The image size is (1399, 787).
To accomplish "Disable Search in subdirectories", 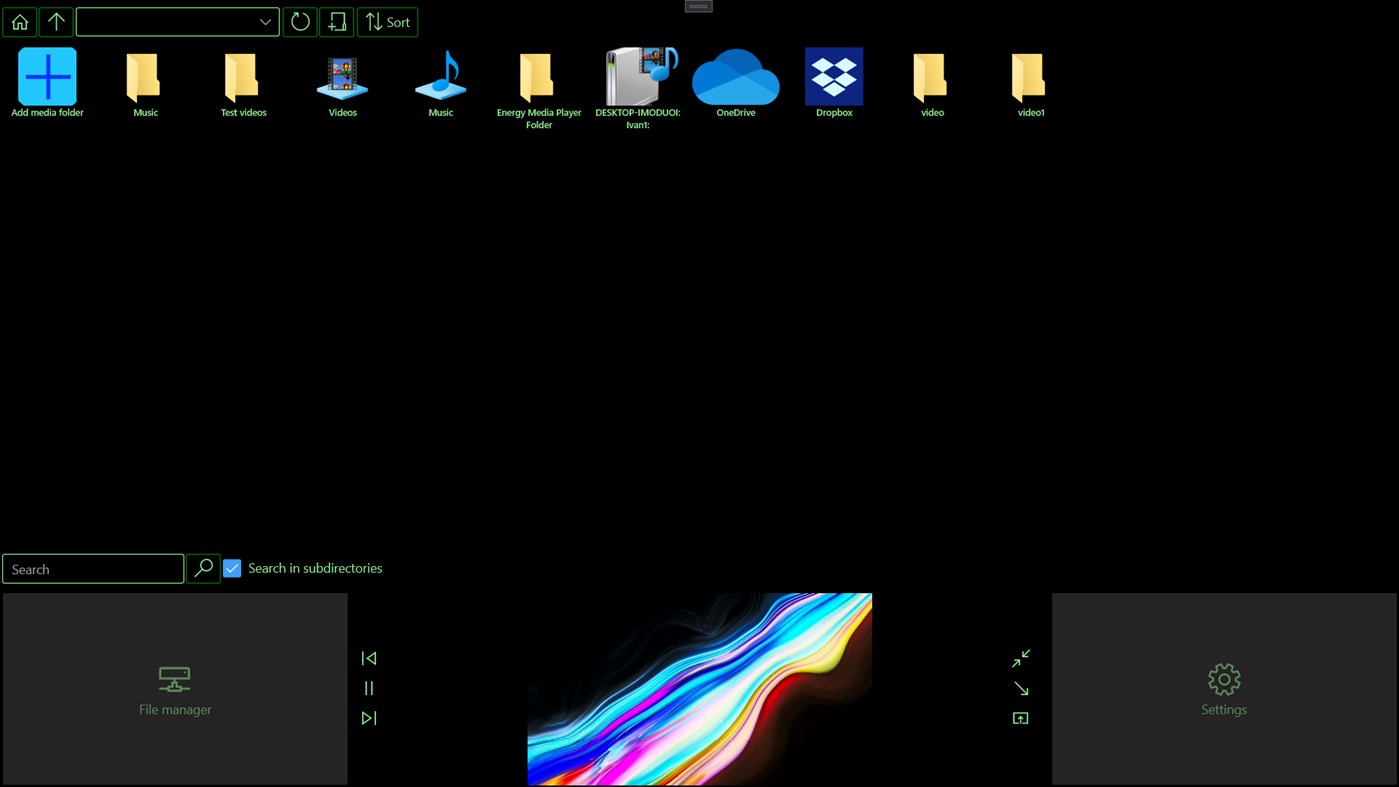I will coord(231,567).
